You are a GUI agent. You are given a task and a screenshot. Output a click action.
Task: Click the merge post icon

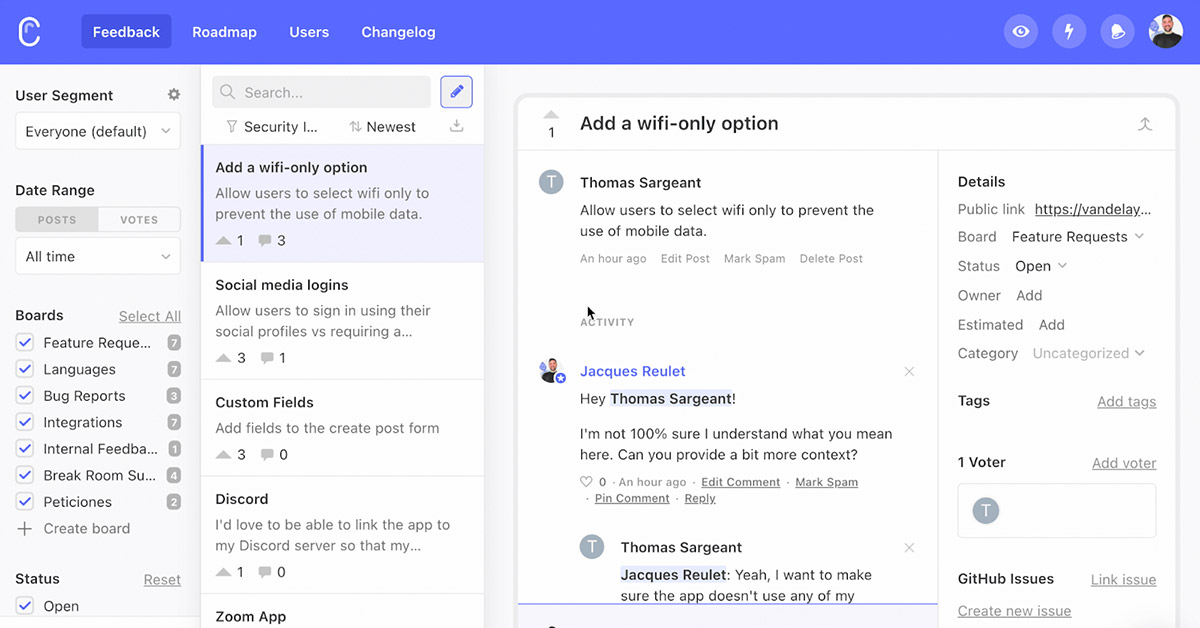[x=1145, y=124]
